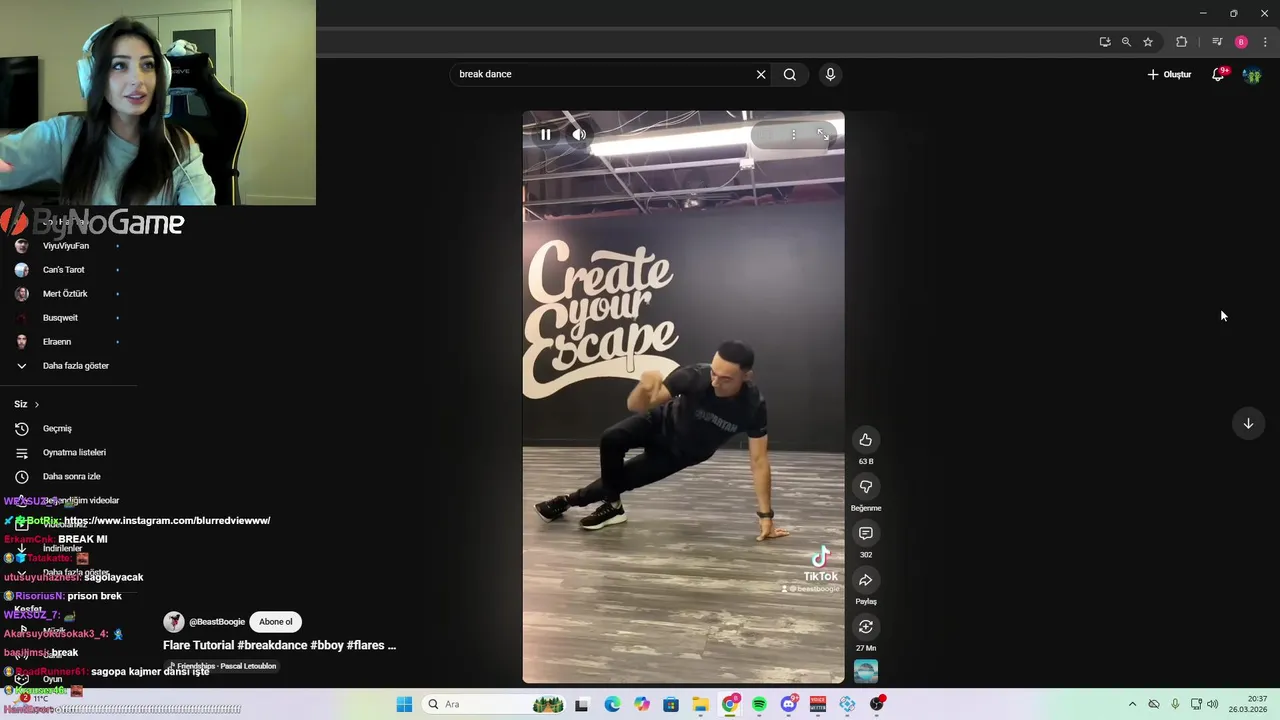Open the Windows Start menu
This screenshot has width=1280, height=720.
pos(404,705)
